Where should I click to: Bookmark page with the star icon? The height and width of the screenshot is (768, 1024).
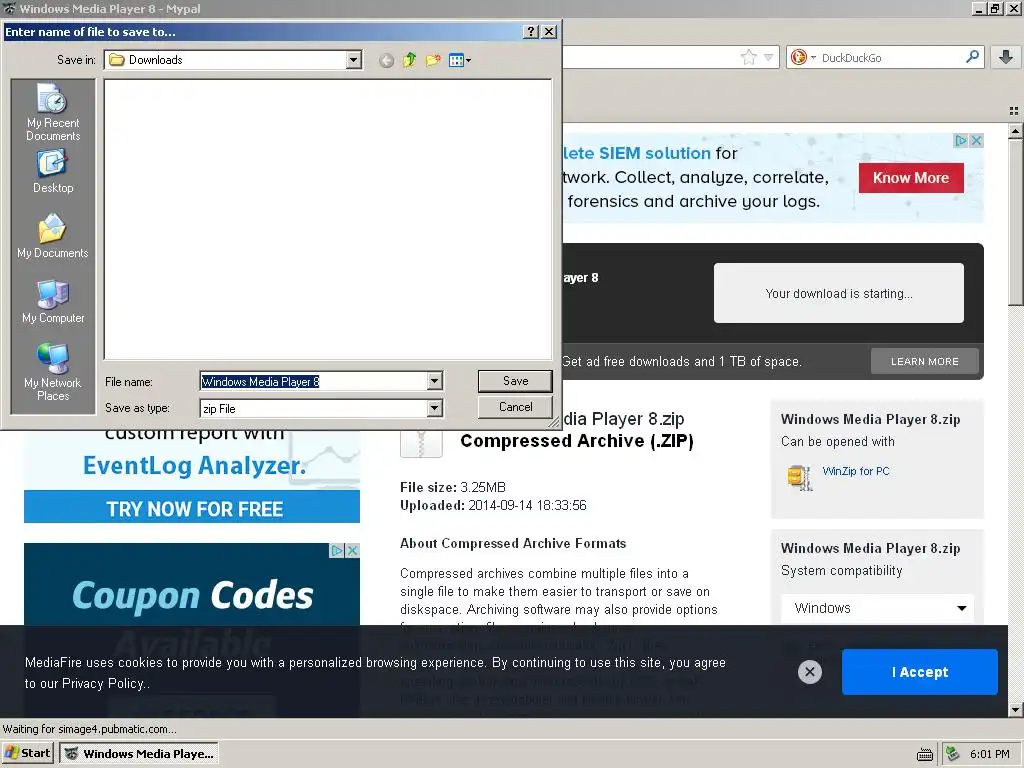[748, 57]
